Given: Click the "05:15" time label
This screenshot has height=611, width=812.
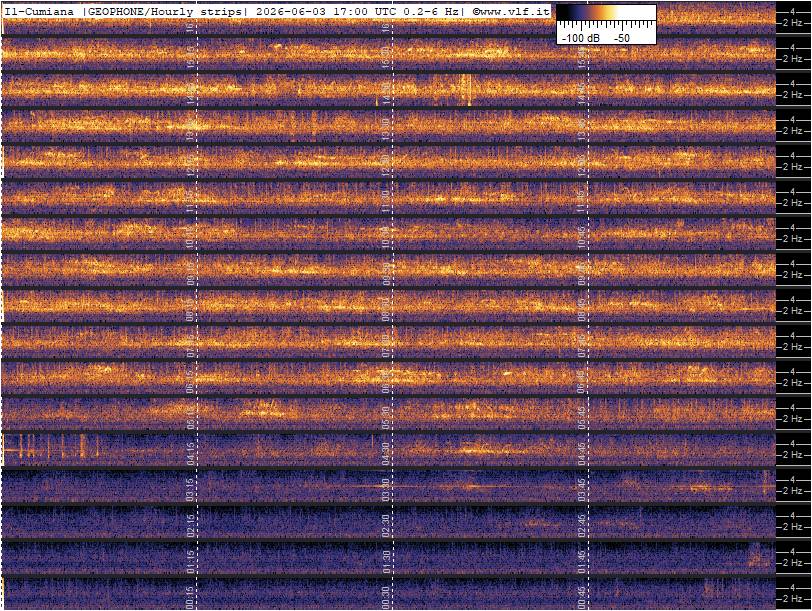Looking at the screenshot, I should [x=190, y=418].
